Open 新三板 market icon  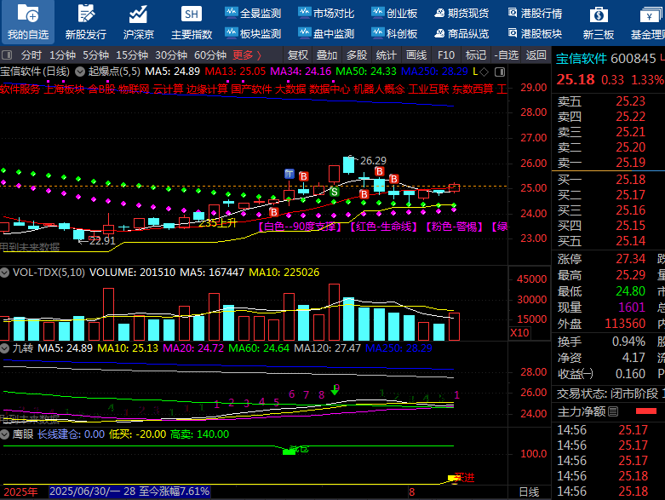598,22
